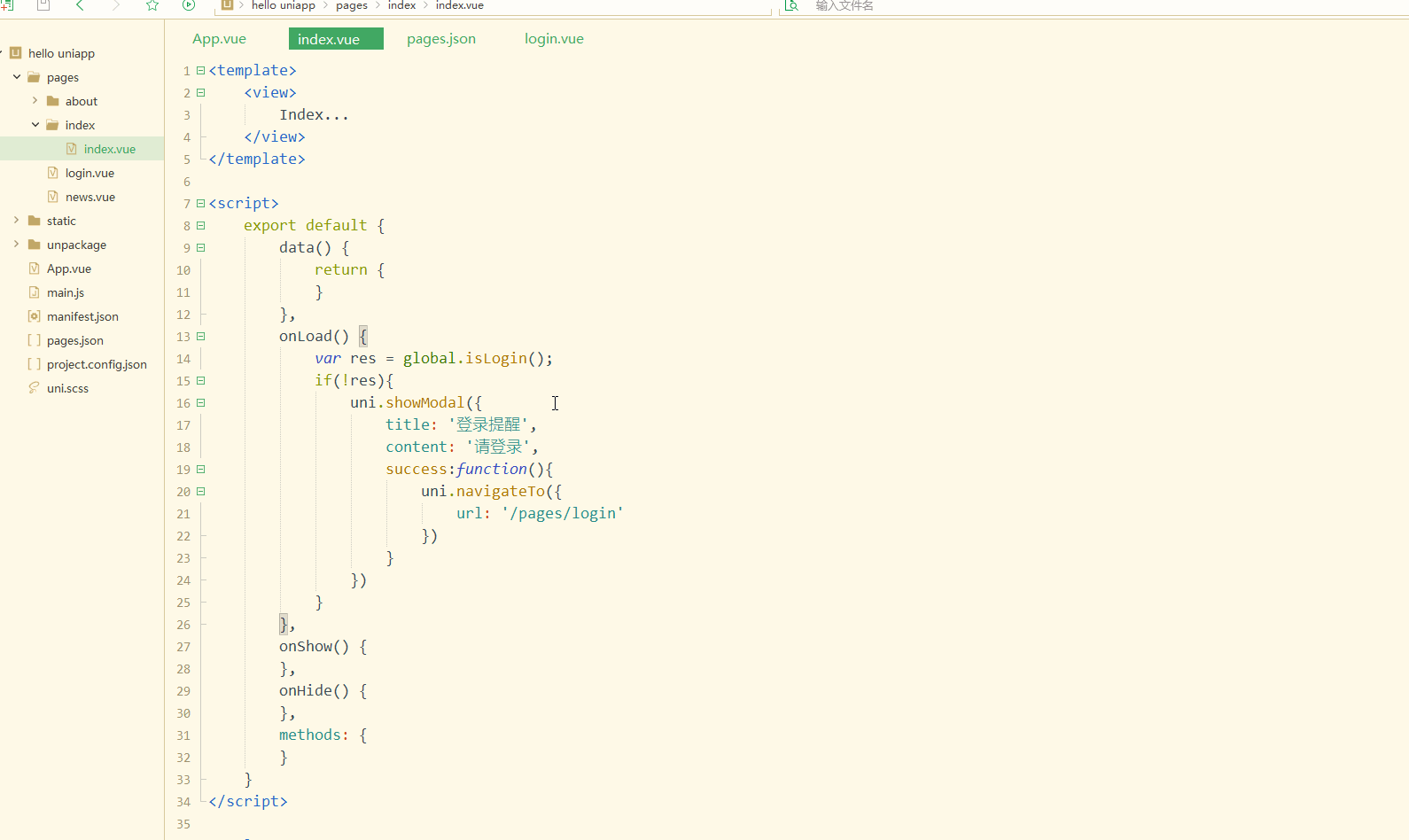Collapse the index folder chevron
The image size is (1409, 840).
click(x=35, y=125)
